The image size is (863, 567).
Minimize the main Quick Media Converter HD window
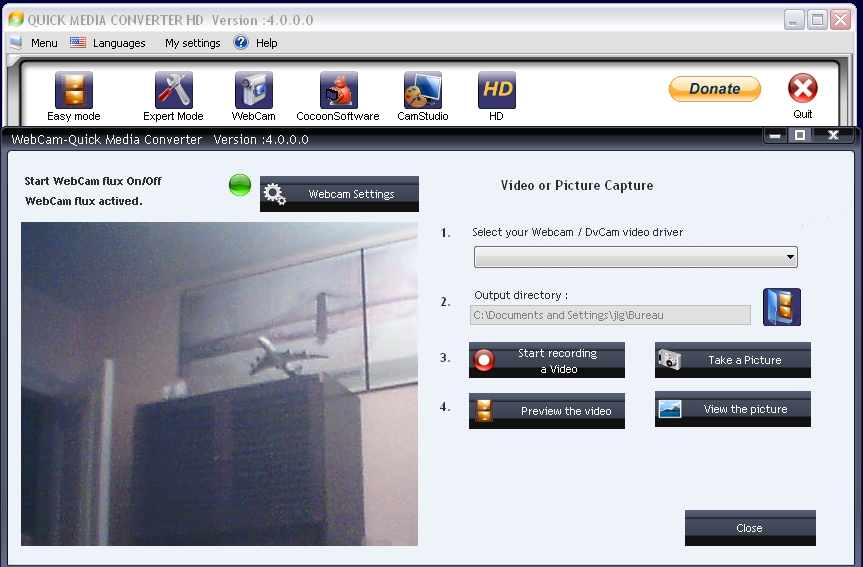(x=793, y=20)
